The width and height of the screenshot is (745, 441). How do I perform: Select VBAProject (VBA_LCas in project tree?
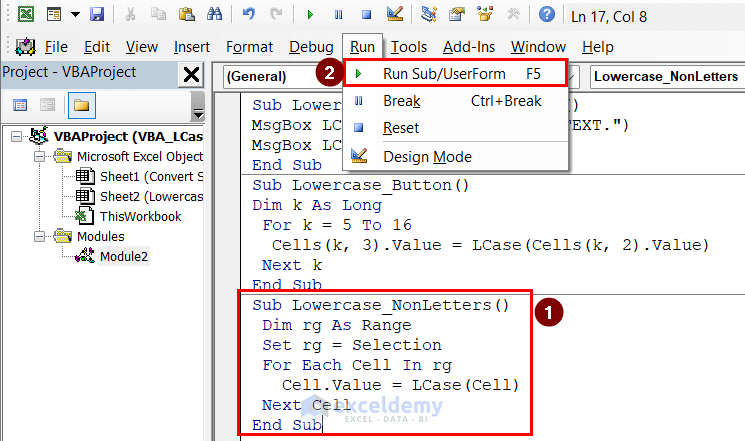click(x=128, y=137)
